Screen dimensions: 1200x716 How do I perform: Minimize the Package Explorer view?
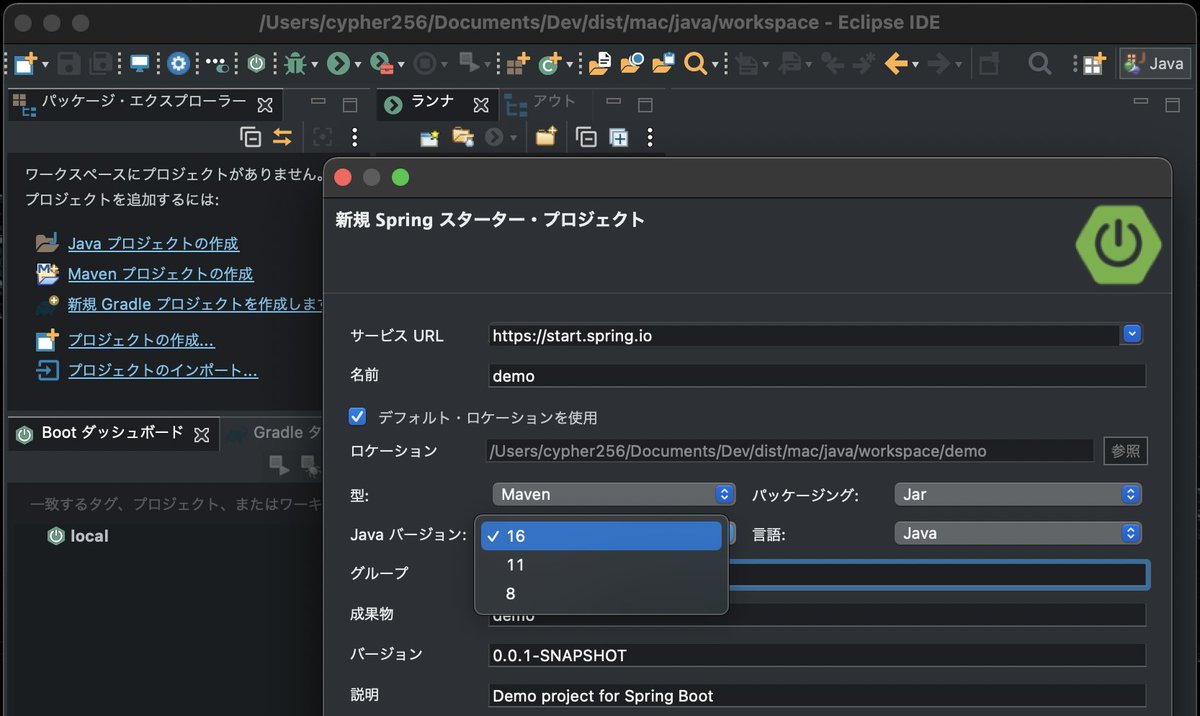(x=318, y=102)
